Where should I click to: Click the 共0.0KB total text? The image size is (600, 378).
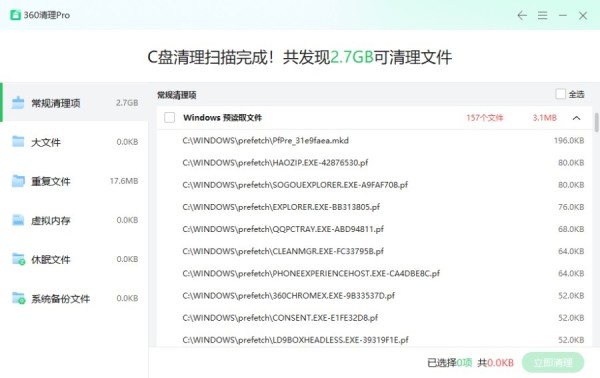[496, 362]
